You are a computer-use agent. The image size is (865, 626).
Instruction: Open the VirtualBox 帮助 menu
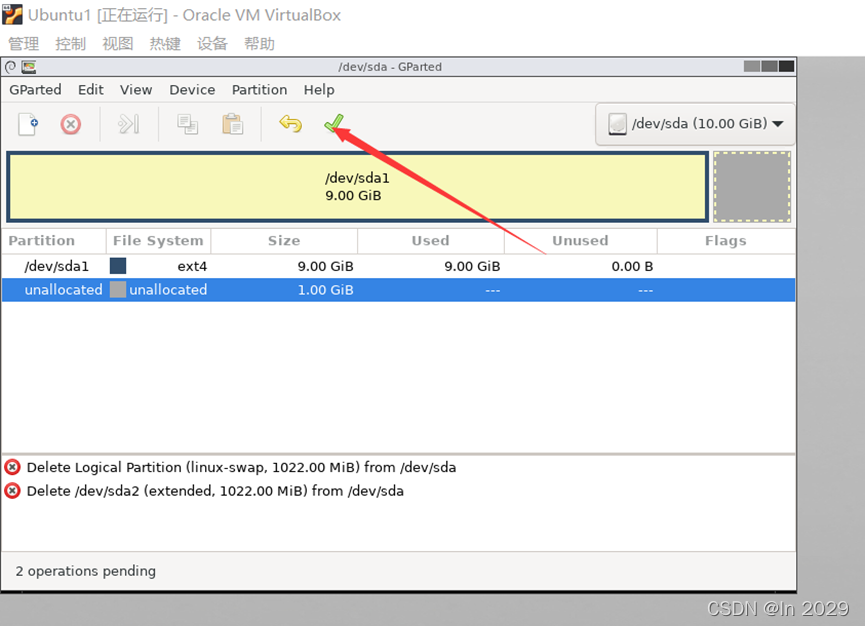(259, 44)
